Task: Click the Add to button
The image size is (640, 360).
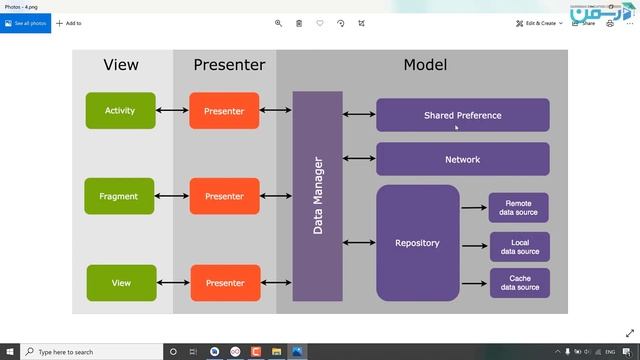Action: coord(69,23)
